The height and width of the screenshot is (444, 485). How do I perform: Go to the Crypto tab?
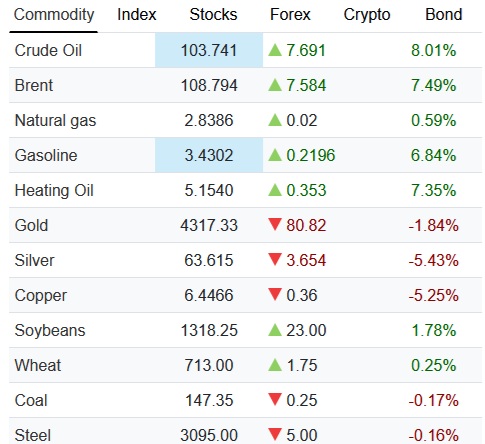[x=367, y=15]
